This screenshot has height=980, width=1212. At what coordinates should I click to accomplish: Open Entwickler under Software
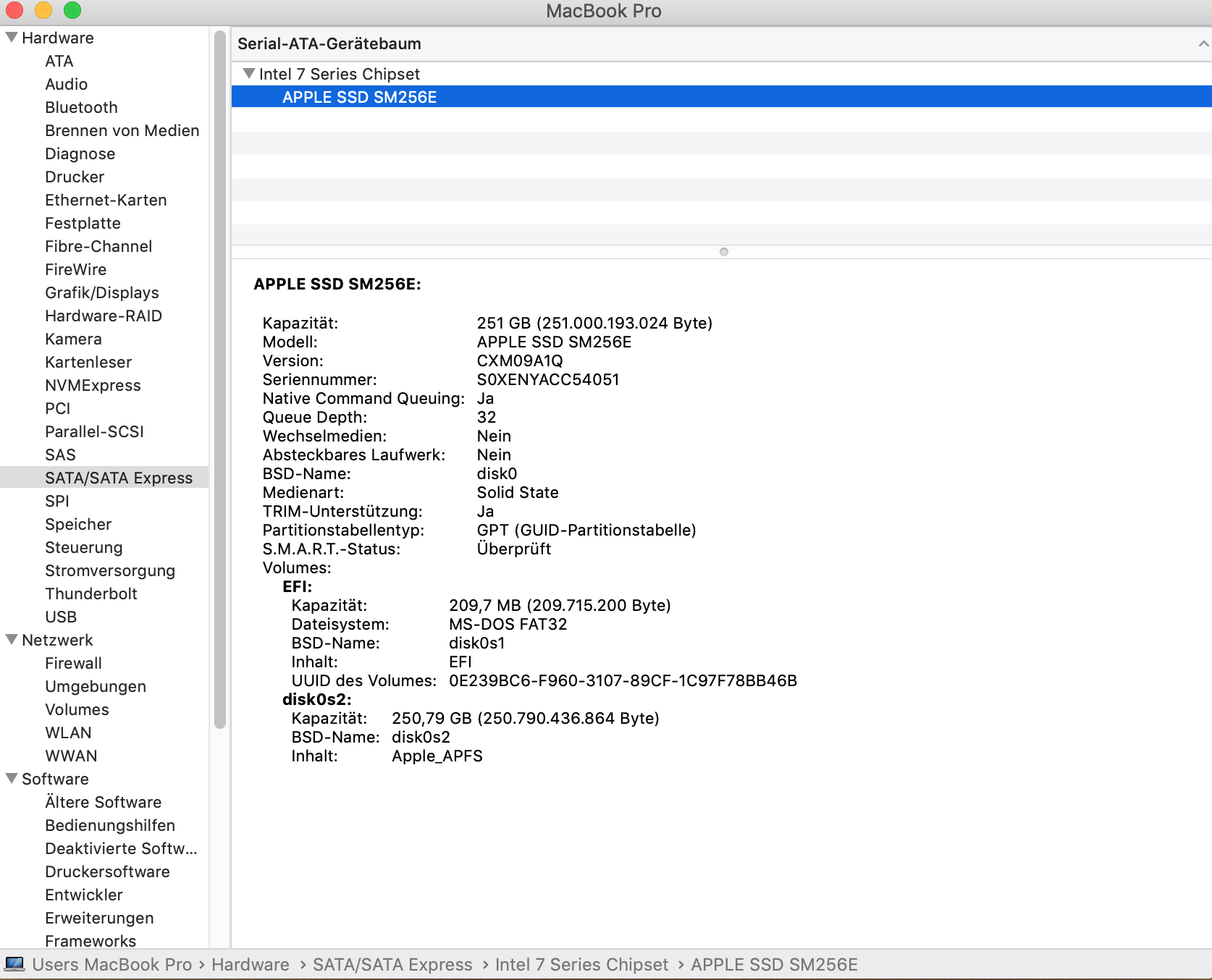[84, 895]
